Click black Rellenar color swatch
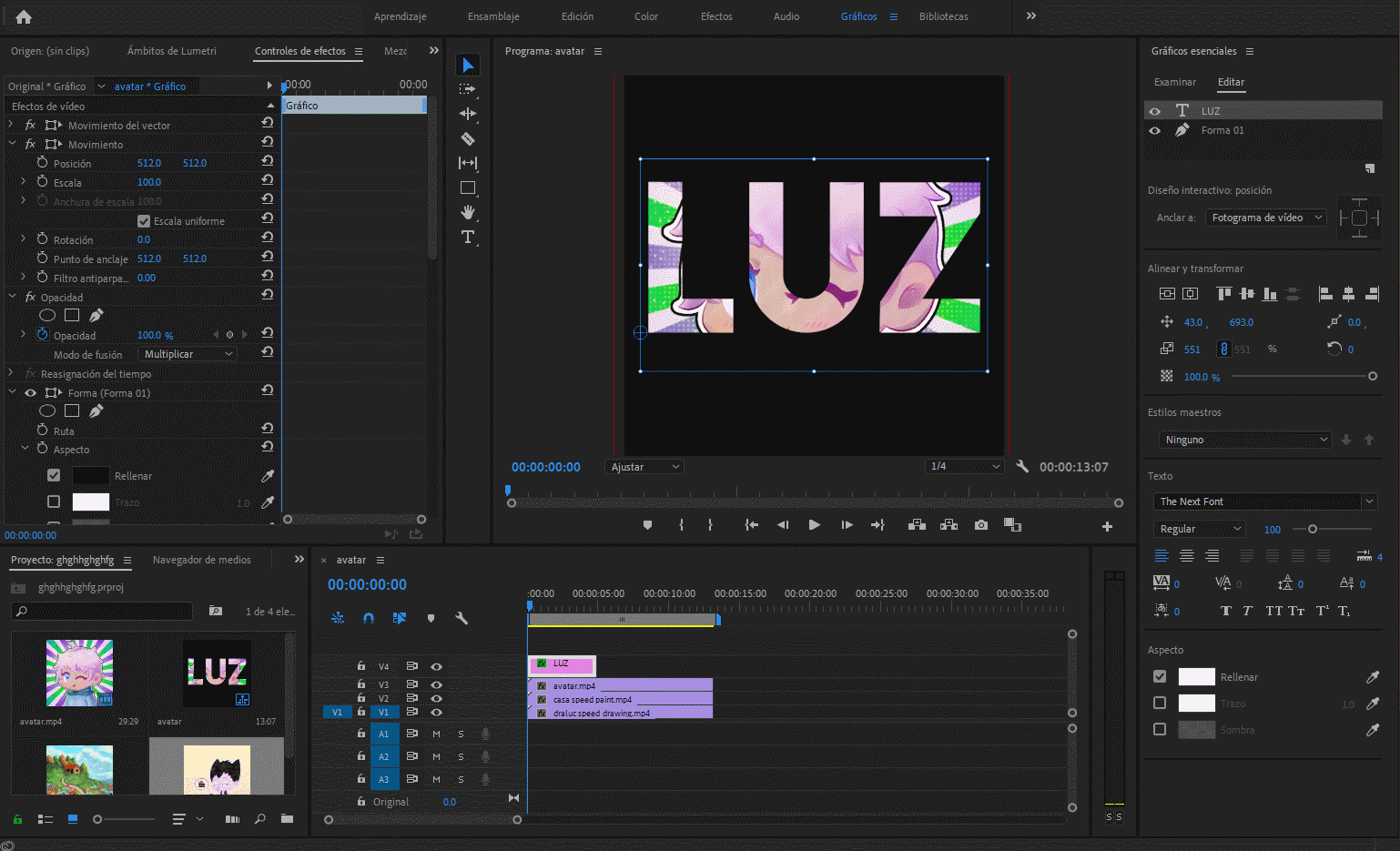1400x851 pixels. point(90,475)
